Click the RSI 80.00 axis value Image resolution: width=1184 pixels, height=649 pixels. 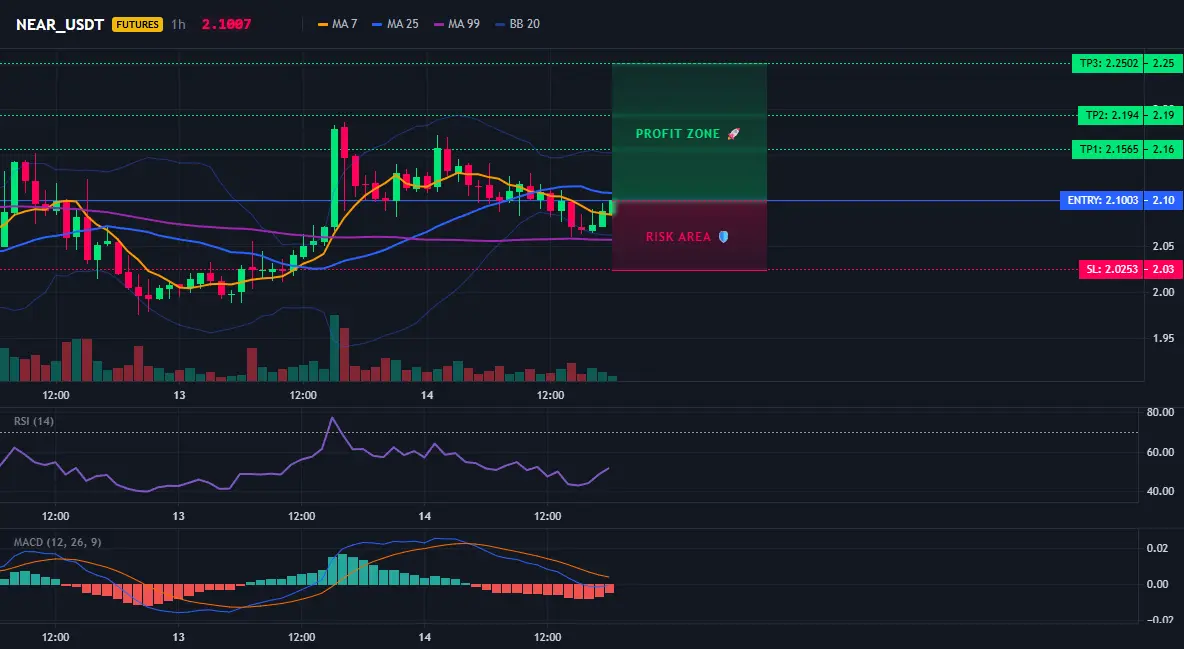pos(1160,413)
